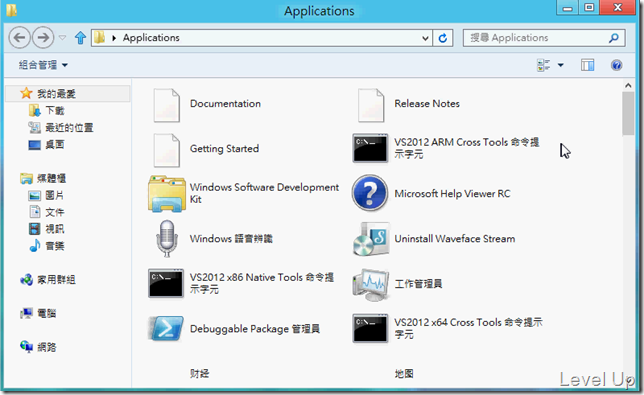
Task: Open the Help button in toolbar
Action: (x=616, y=65)
